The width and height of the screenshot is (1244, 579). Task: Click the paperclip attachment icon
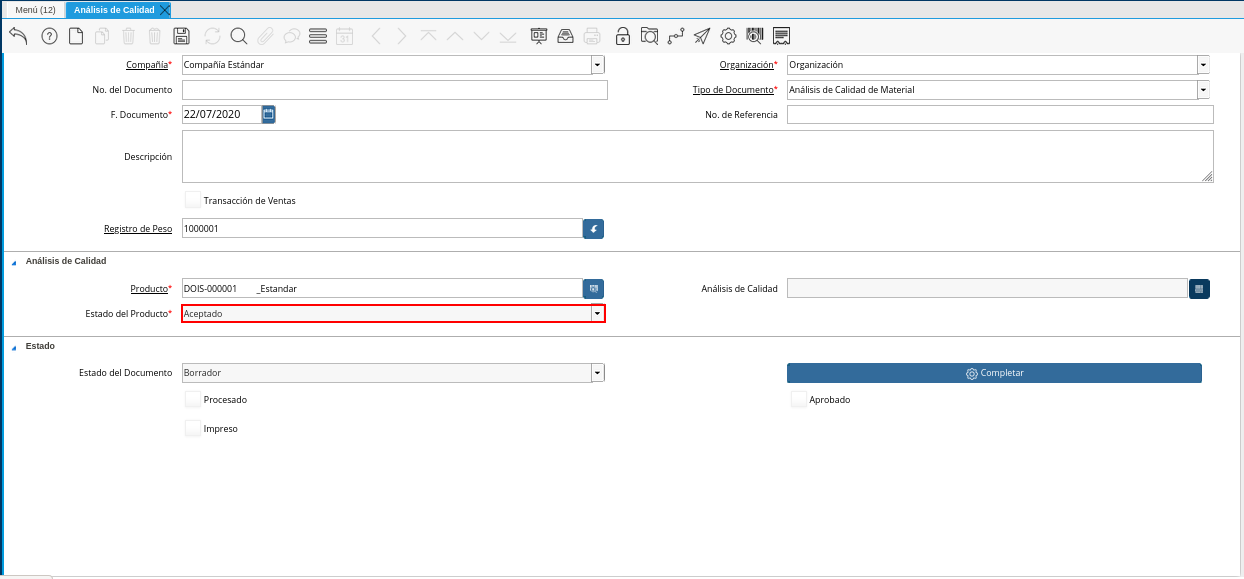click(x=265, y=36)
